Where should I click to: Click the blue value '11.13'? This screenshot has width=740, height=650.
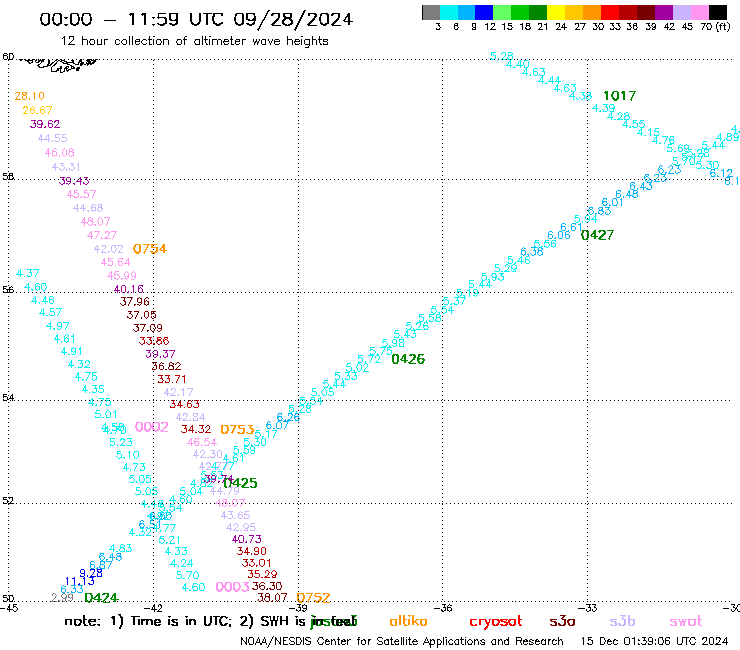[79, 582]
